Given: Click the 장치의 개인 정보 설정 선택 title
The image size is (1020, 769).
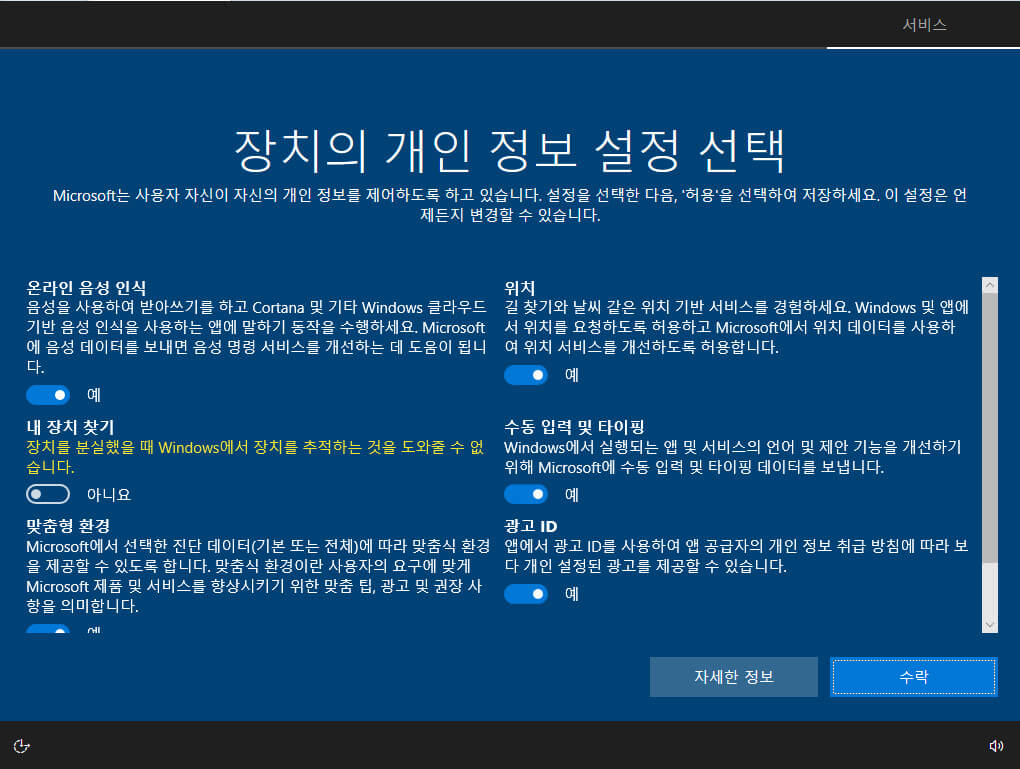Looking at the screenshot, I should click(510, 150).
